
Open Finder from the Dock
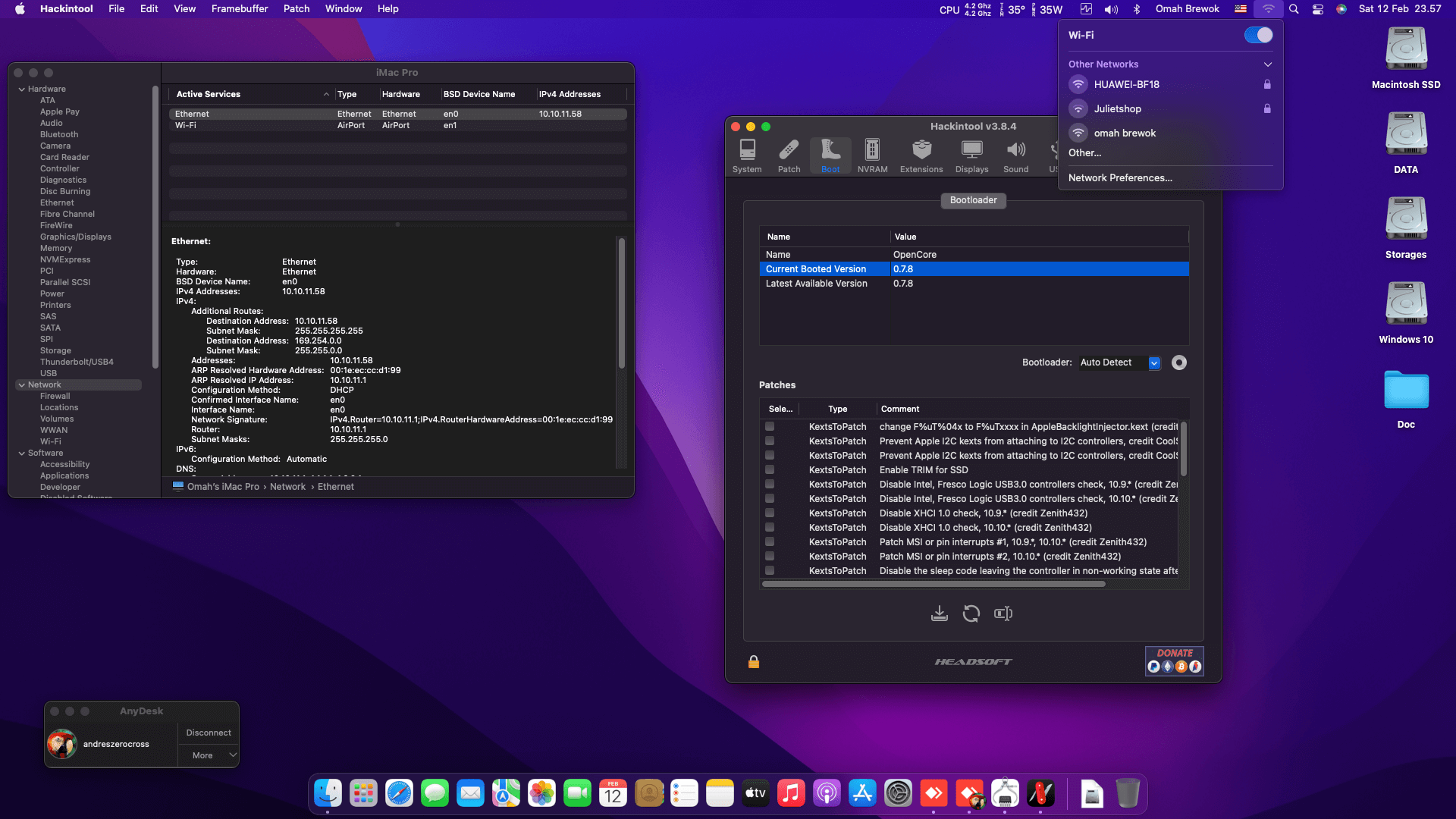(328, 793)
